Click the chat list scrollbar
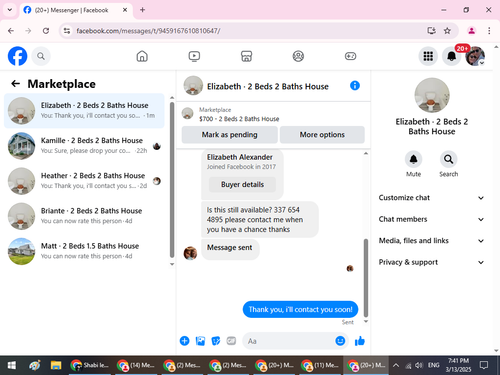The width and height of the screenshot is (500, 375). coord(172,180)
